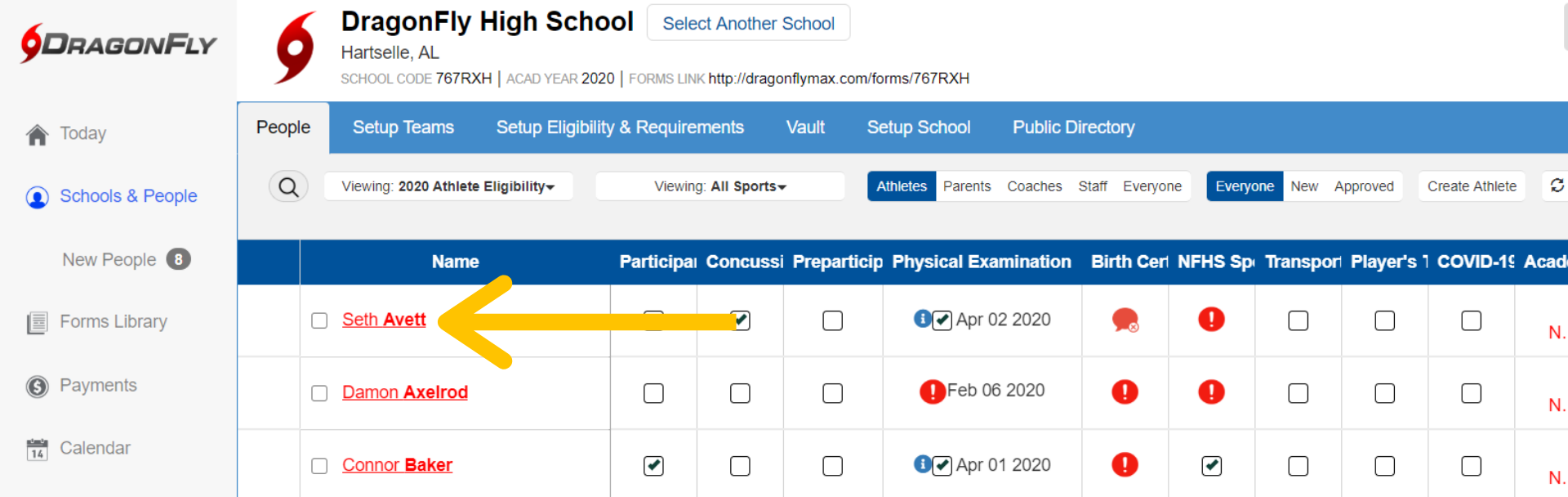Select the checkbox beside Seth Avett's name
Image resolution: width=1568 pixels, height=497 pixels.
(x=319, y=320)
